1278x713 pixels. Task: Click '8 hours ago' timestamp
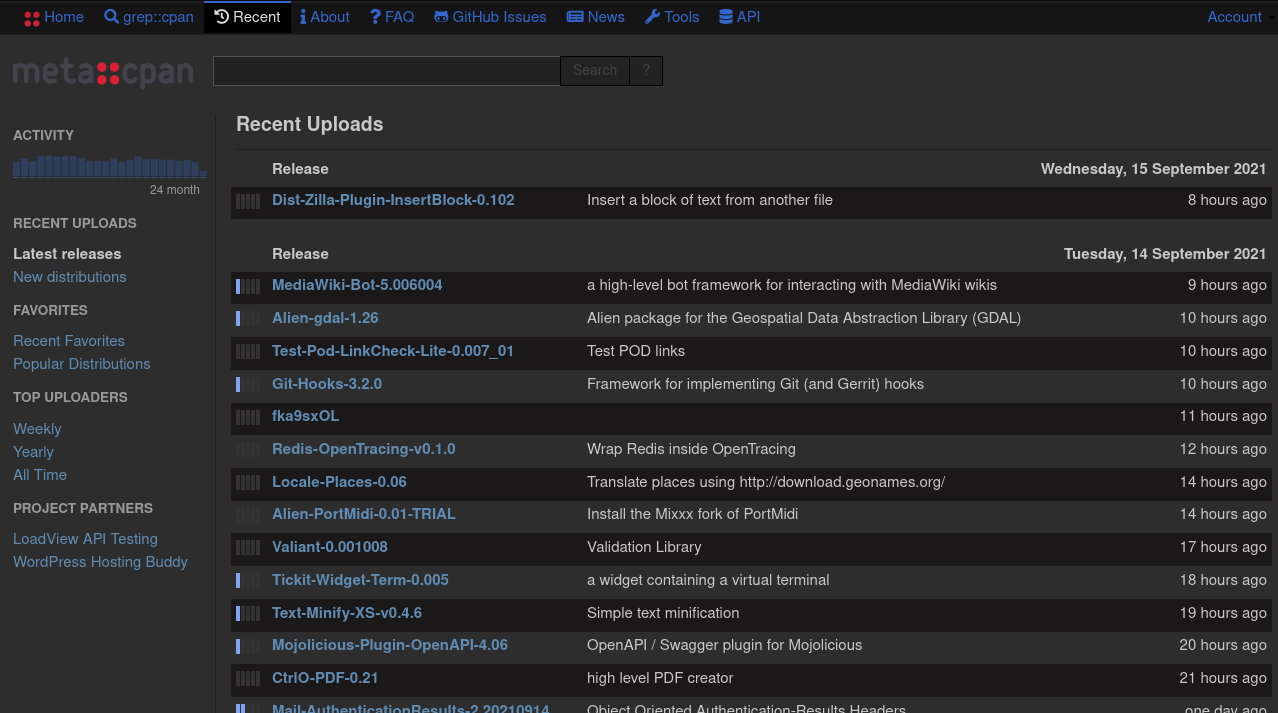(1227, 200)
